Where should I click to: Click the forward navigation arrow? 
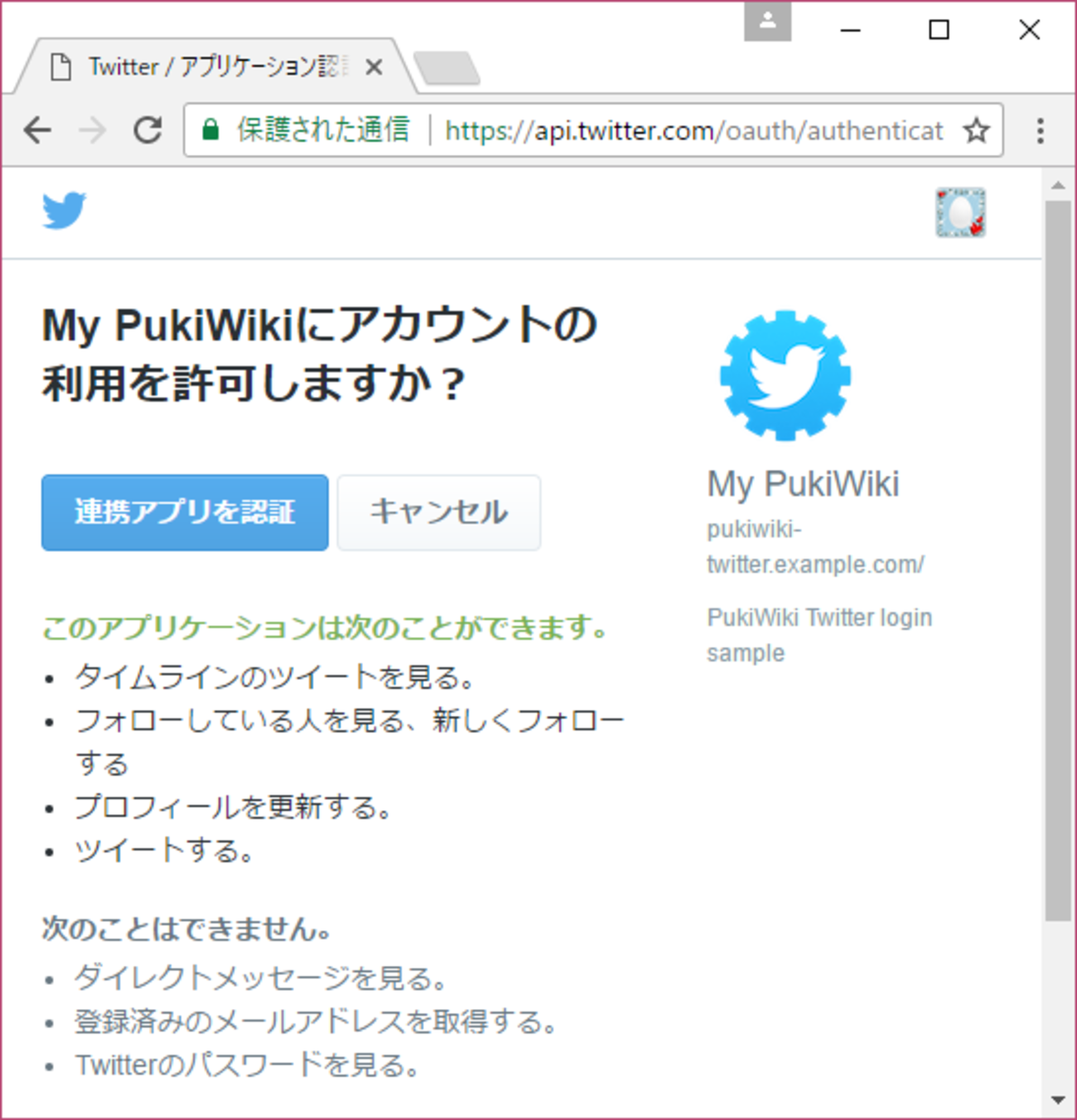pyautogui.click(x=92, y=129)
